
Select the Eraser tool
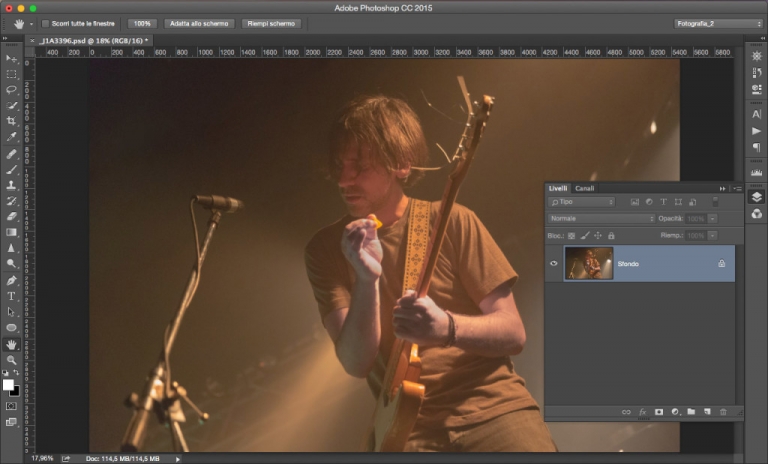(x=11, y=217)
